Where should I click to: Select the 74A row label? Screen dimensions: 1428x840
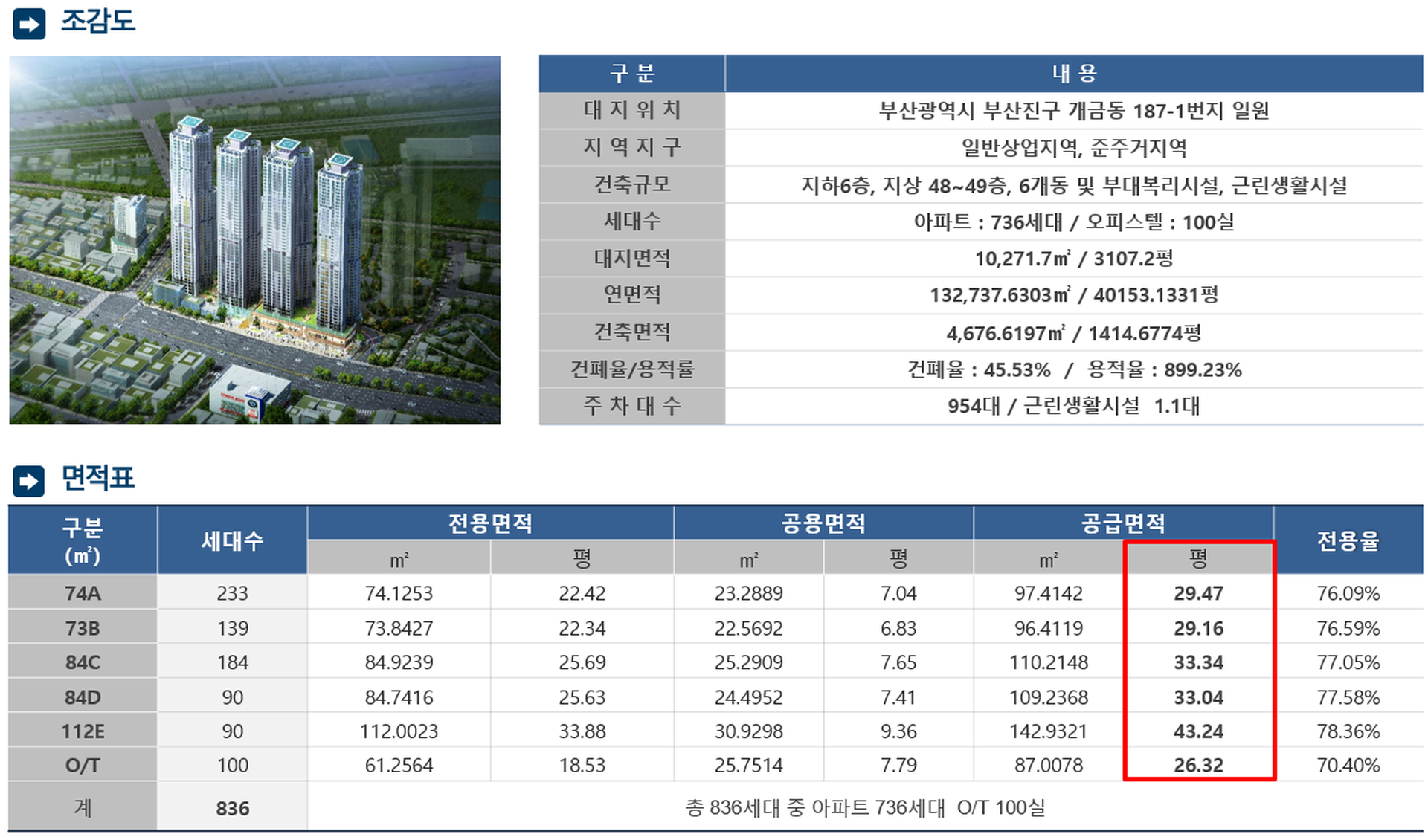tap(83, 593)
